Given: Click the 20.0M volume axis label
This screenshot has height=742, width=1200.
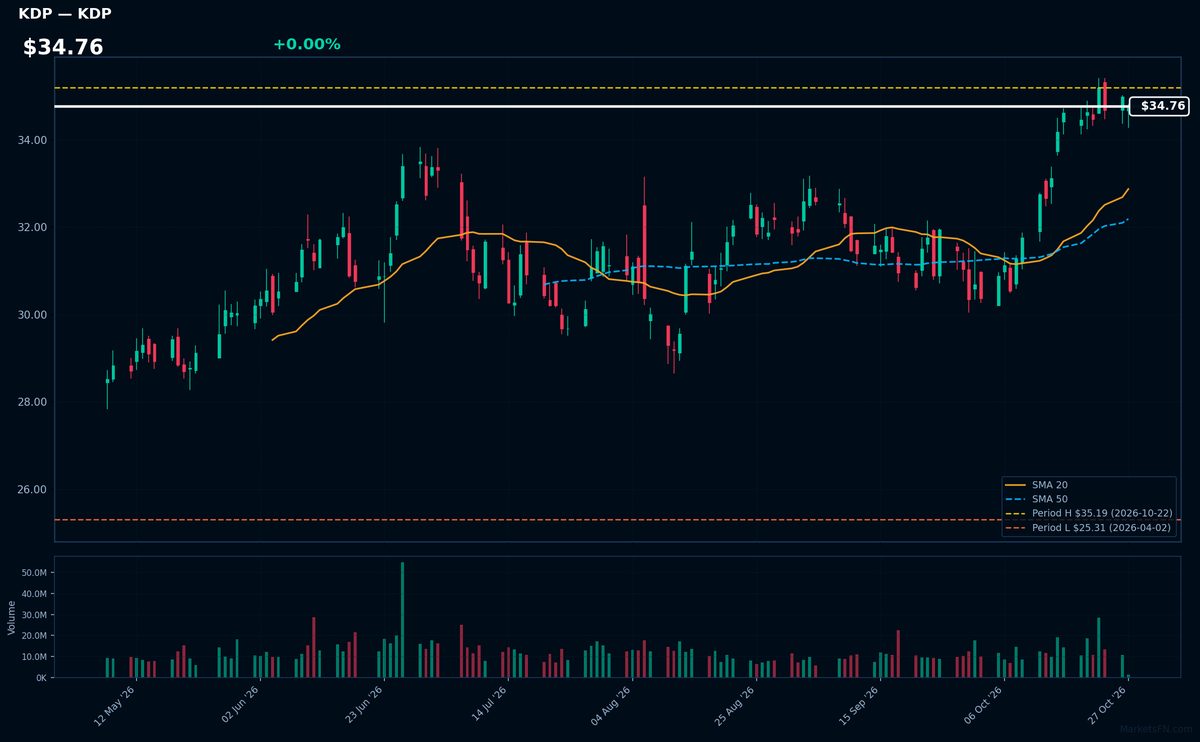Looking at the screenshot, I should pyautogui.click(x=34, y=636).
